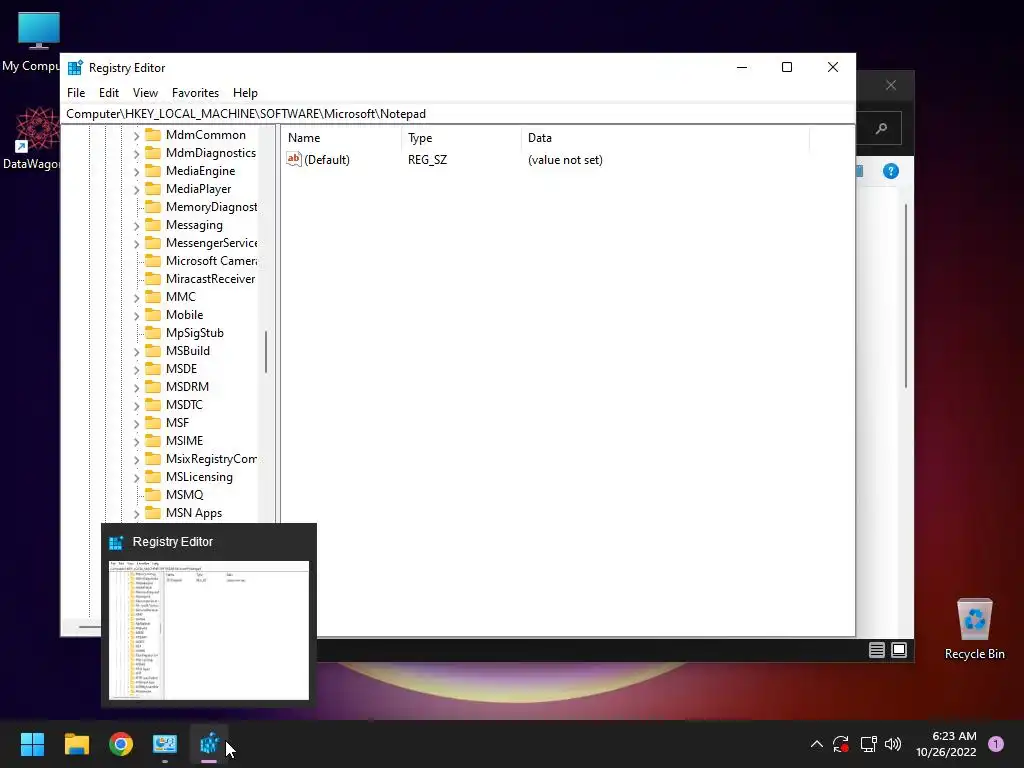Switch background window to details view icon
Image resolution: width=1024 pixels, height=768 pixels.
click(876, 650)
